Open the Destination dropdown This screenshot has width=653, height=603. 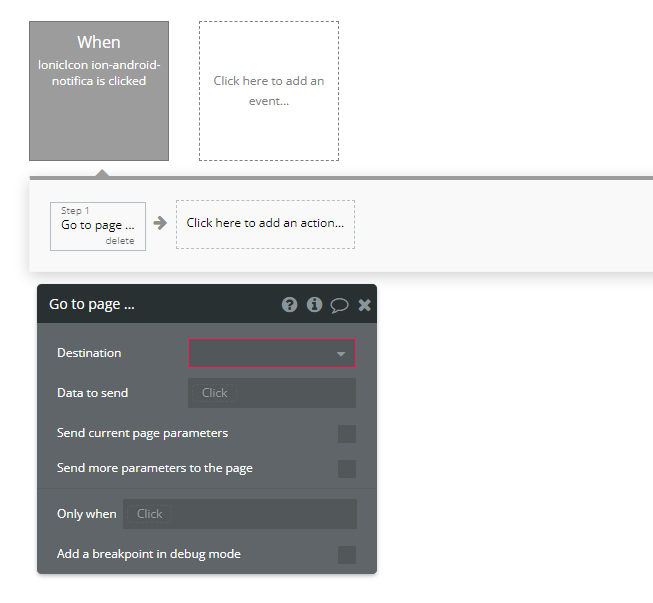tap(272, 353)
